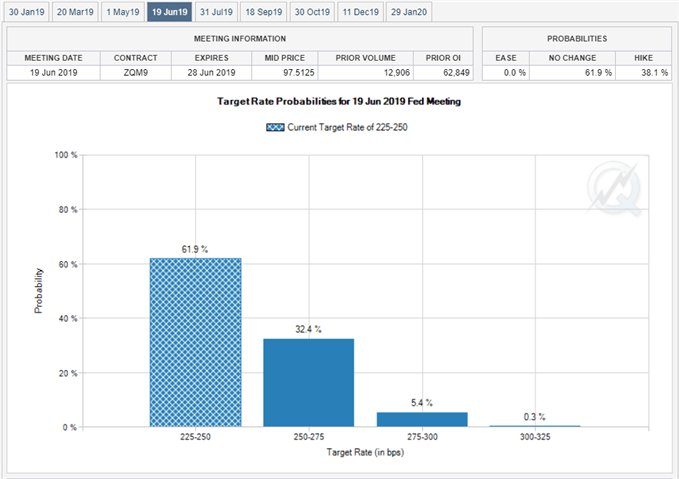Go to the 31 Jul19 tab
The height and width of the screenshot is (479, 679).
[216, 12]
